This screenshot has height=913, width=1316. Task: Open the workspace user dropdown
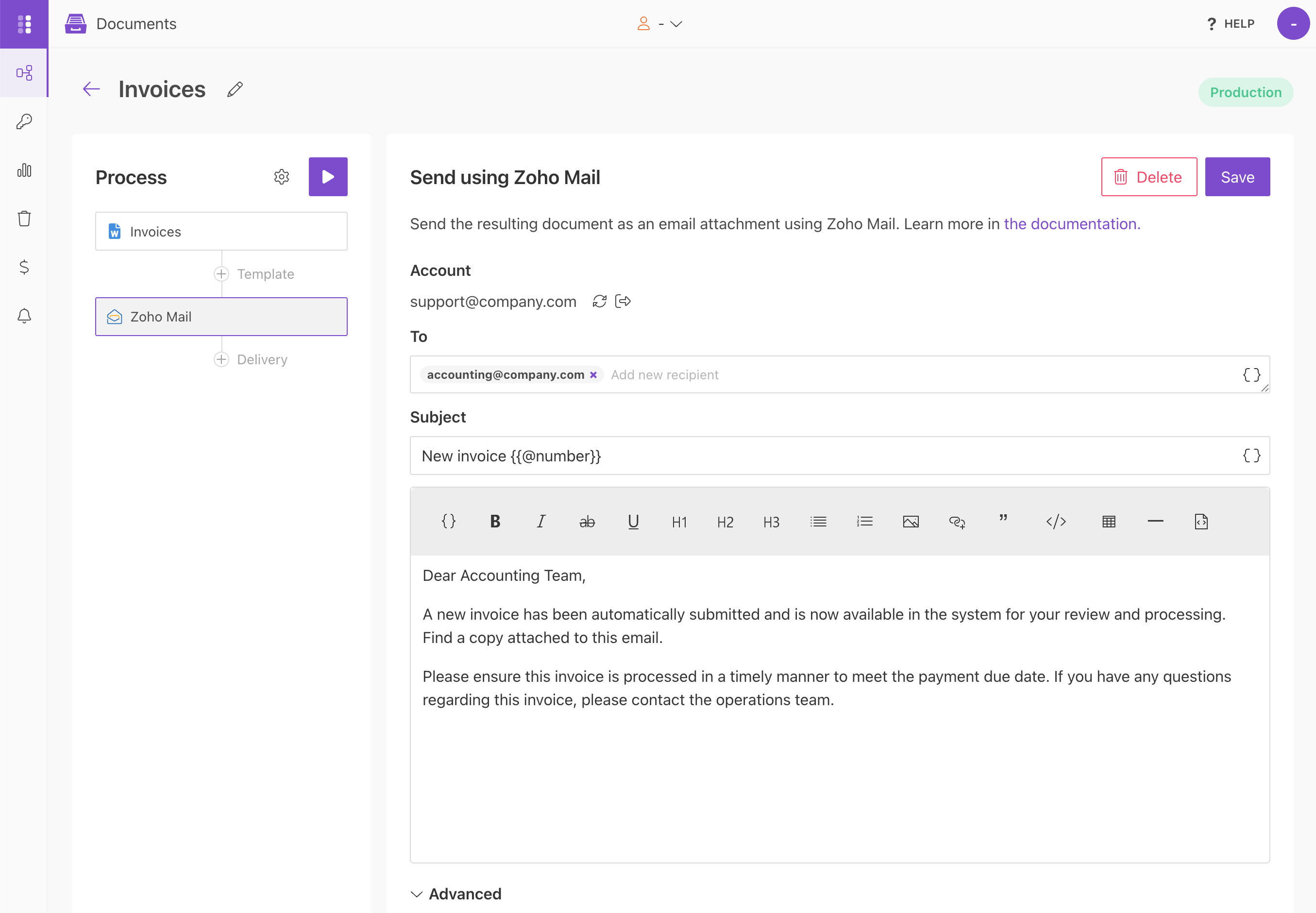[x=660, y=24]
